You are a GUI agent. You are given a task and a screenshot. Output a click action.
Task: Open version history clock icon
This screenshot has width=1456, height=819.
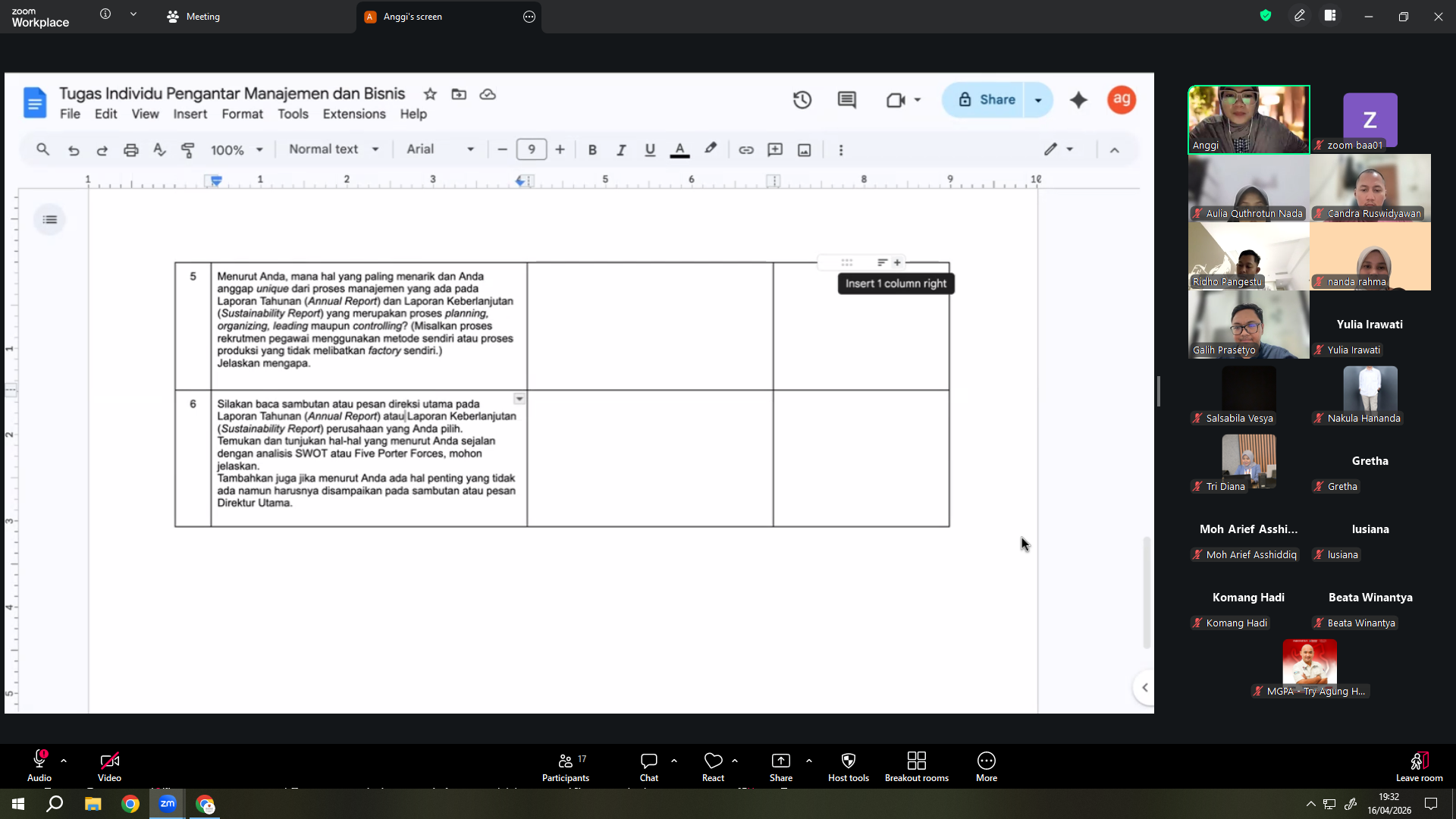point(802,100)
